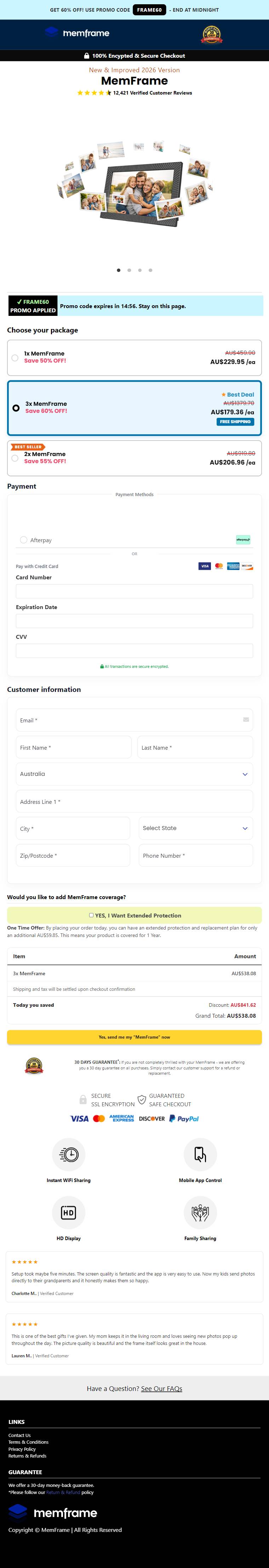Viewport: 269px width, 1568px height.
Task: Expand the Select State dropdown
Action: (x=195, y=828)
